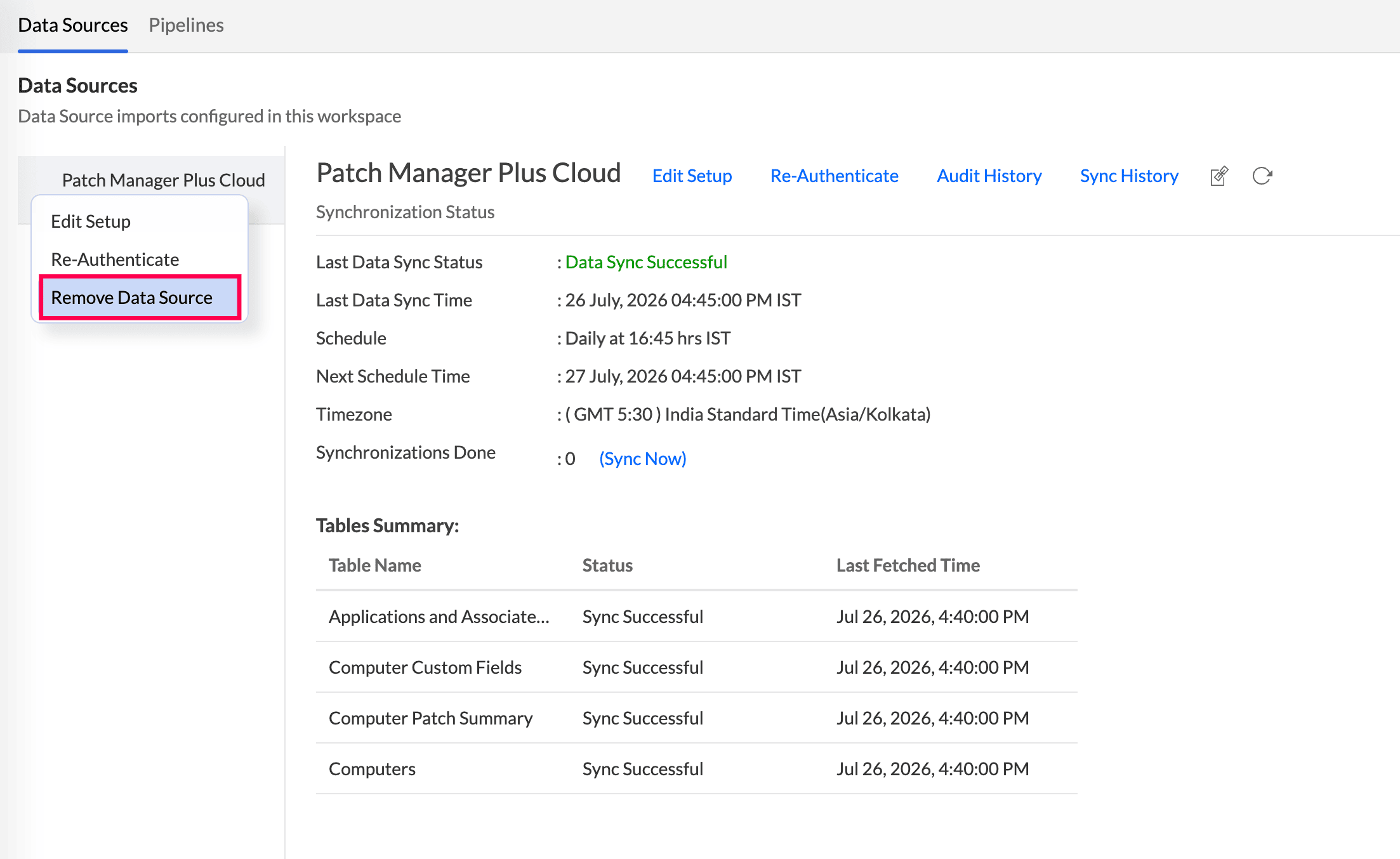Click the Last Fetched Time column header
This screenshot has height=859, width=1400.
[908, 565]
